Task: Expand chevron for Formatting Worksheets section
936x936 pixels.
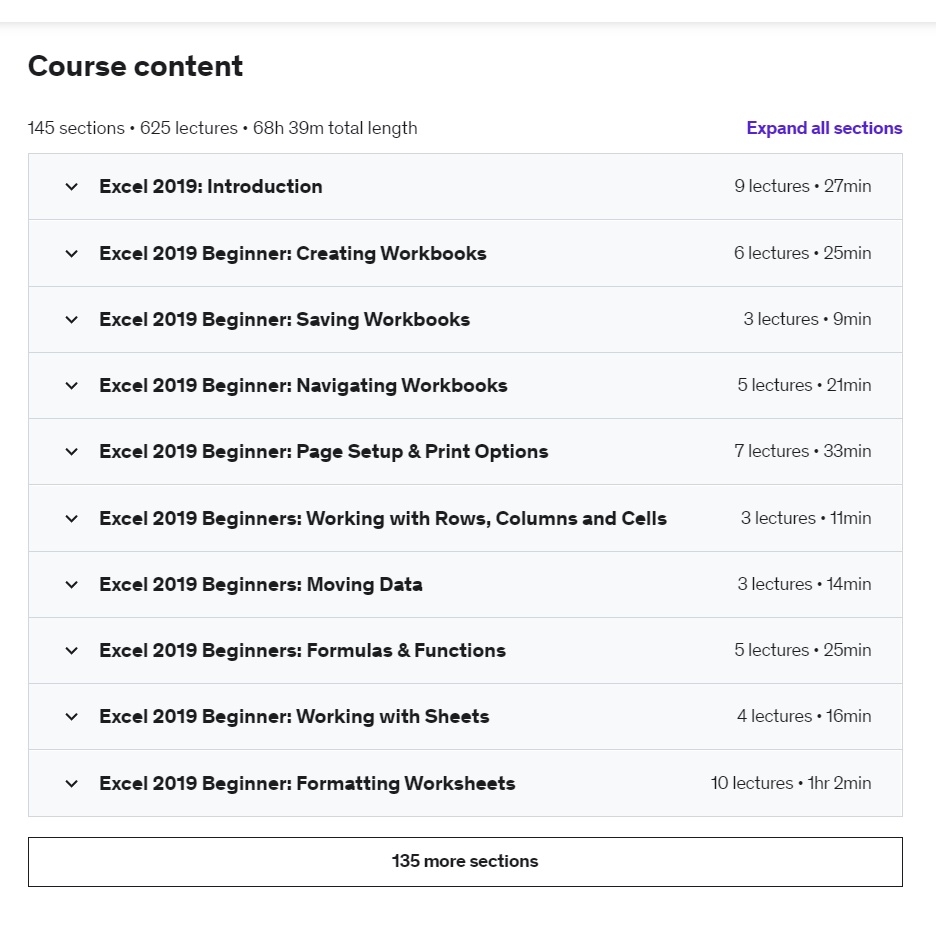Action: [x=71, y=784]
